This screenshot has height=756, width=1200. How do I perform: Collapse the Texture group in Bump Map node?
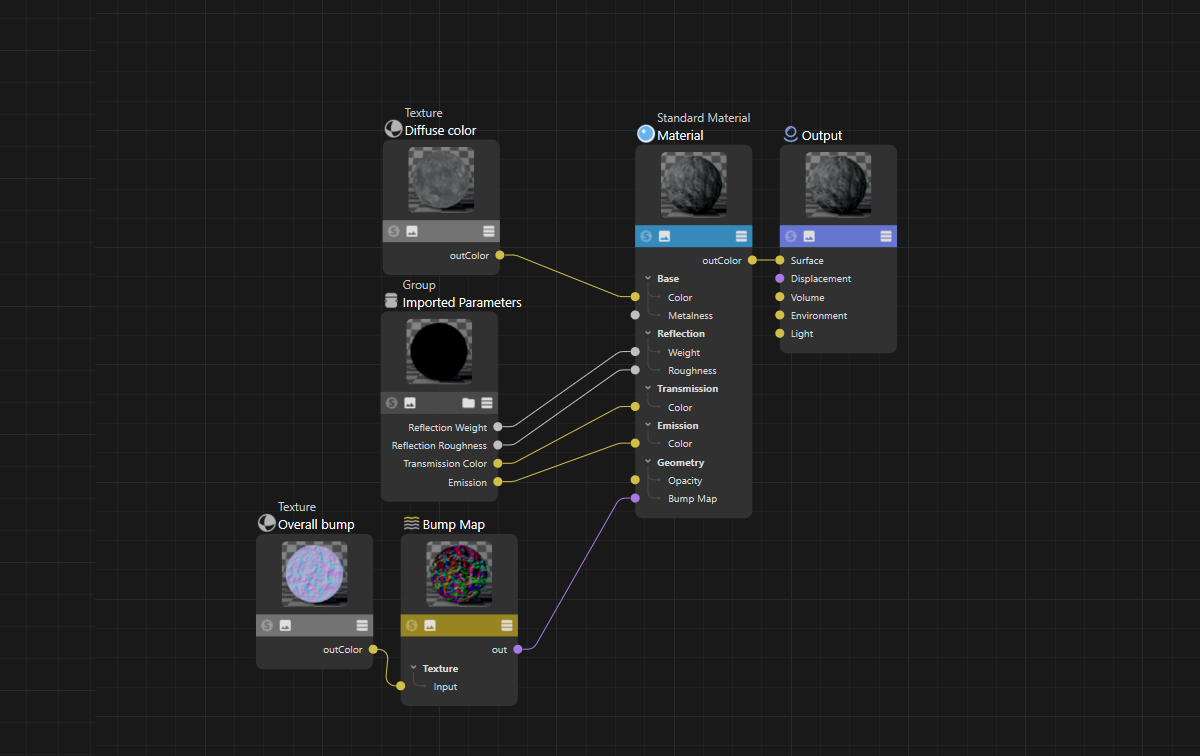pos(413,669)
